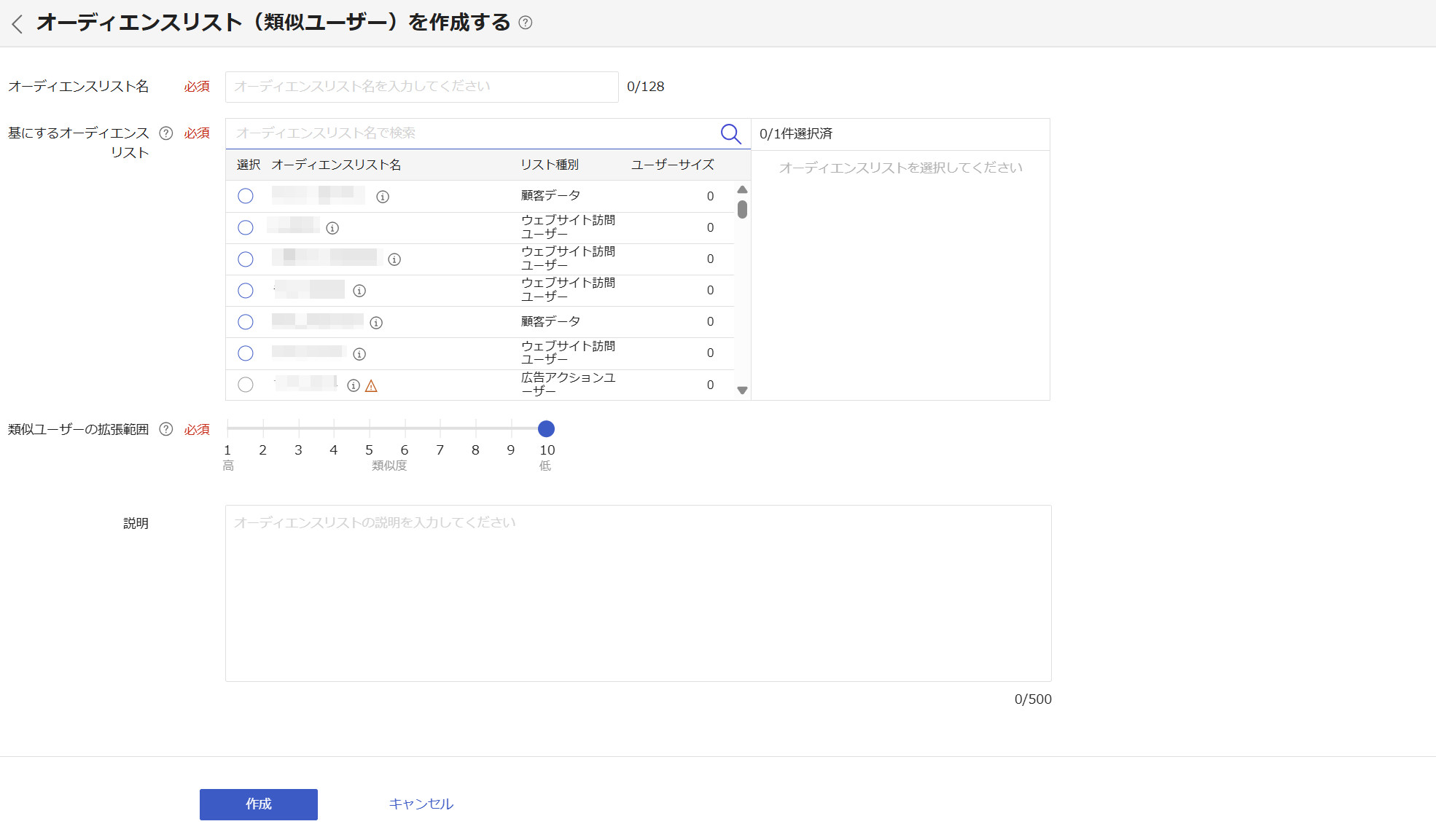Show info icon in fourth list row
This screenshot has width=1436, height=840.
point(359,291)
